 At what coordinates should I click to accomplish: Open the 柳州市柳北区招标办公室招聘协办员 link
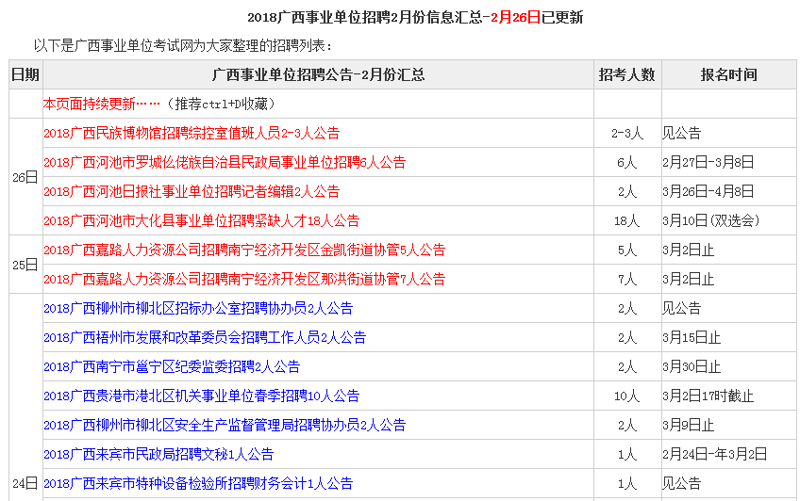pos(198,308)
